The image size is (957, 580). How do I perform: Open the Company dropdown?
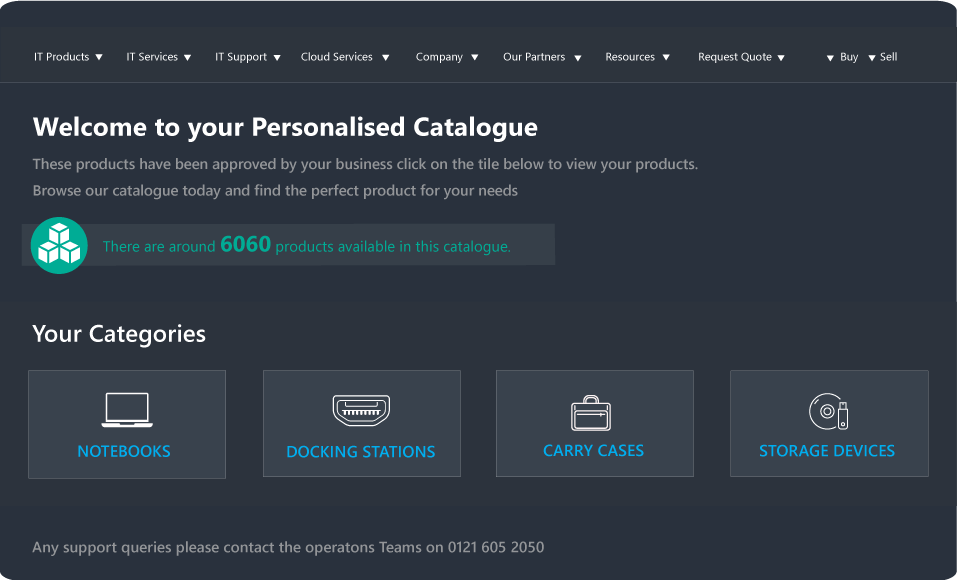tap(447, 57)
